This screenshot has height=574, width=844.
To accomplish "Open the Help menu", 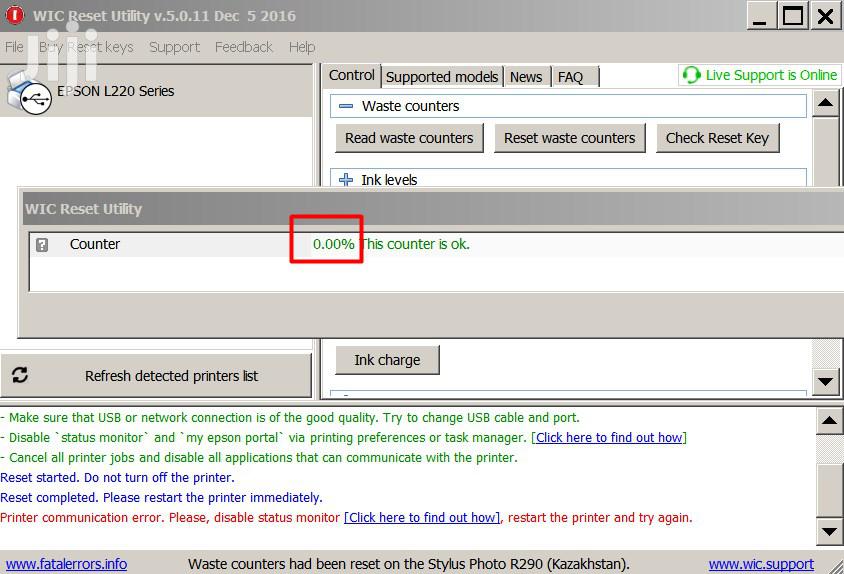I will coord(302,47).
